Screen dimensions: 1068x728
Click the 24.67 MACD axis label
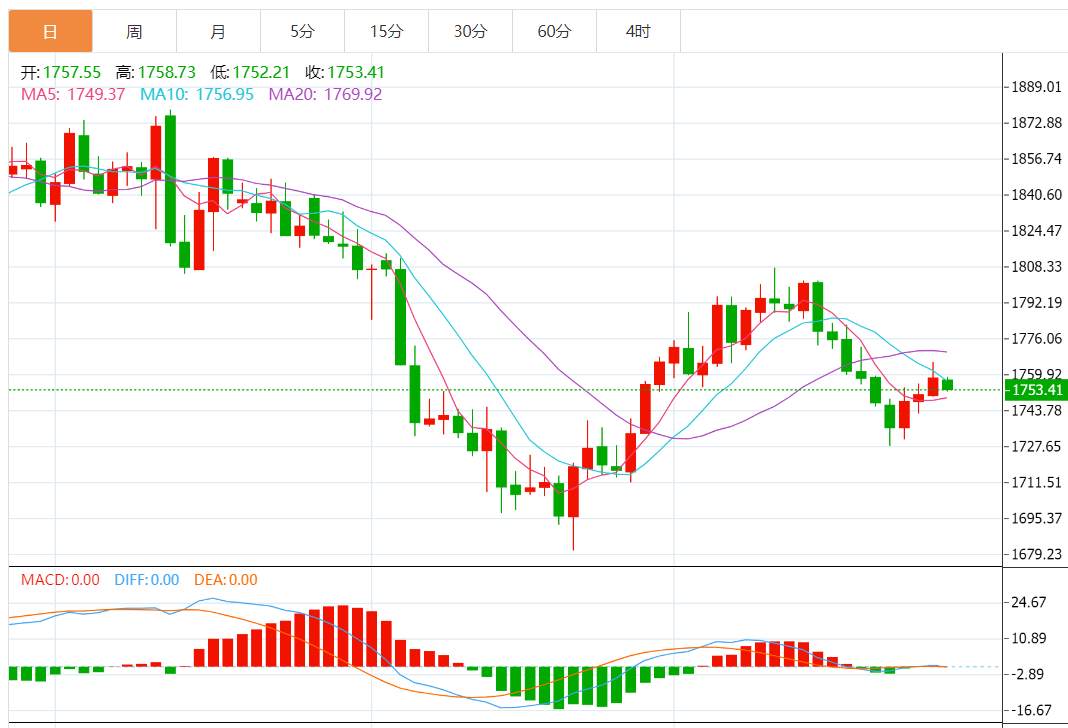pos(1028,602)
